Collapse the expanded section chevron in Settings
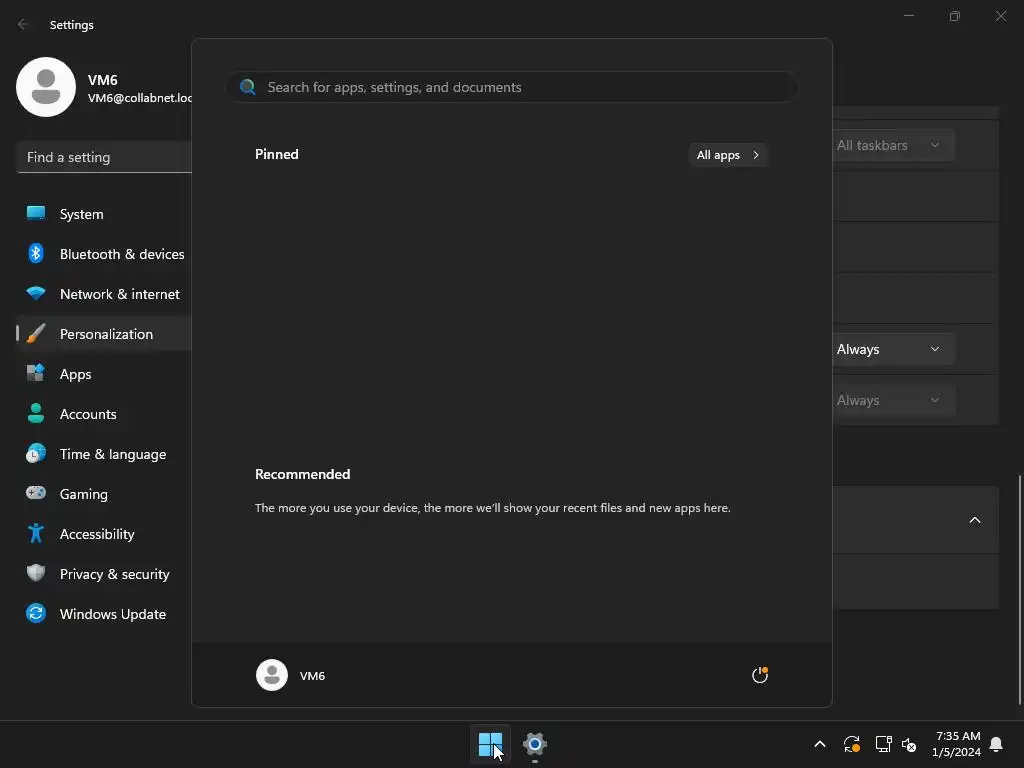 click(x=974, y=520)
